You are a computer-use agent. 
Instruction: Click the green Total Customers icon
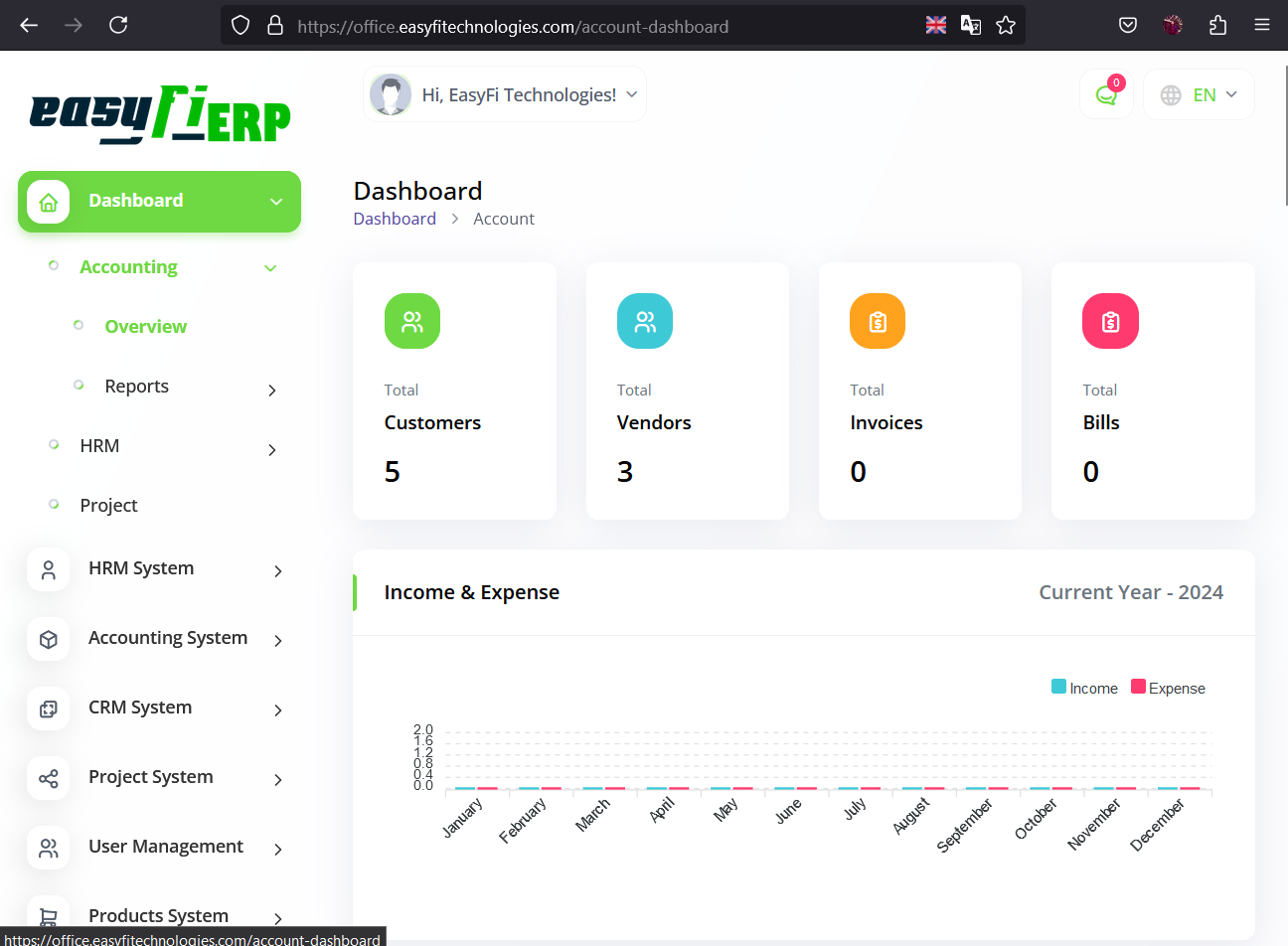tap(411, 321)
